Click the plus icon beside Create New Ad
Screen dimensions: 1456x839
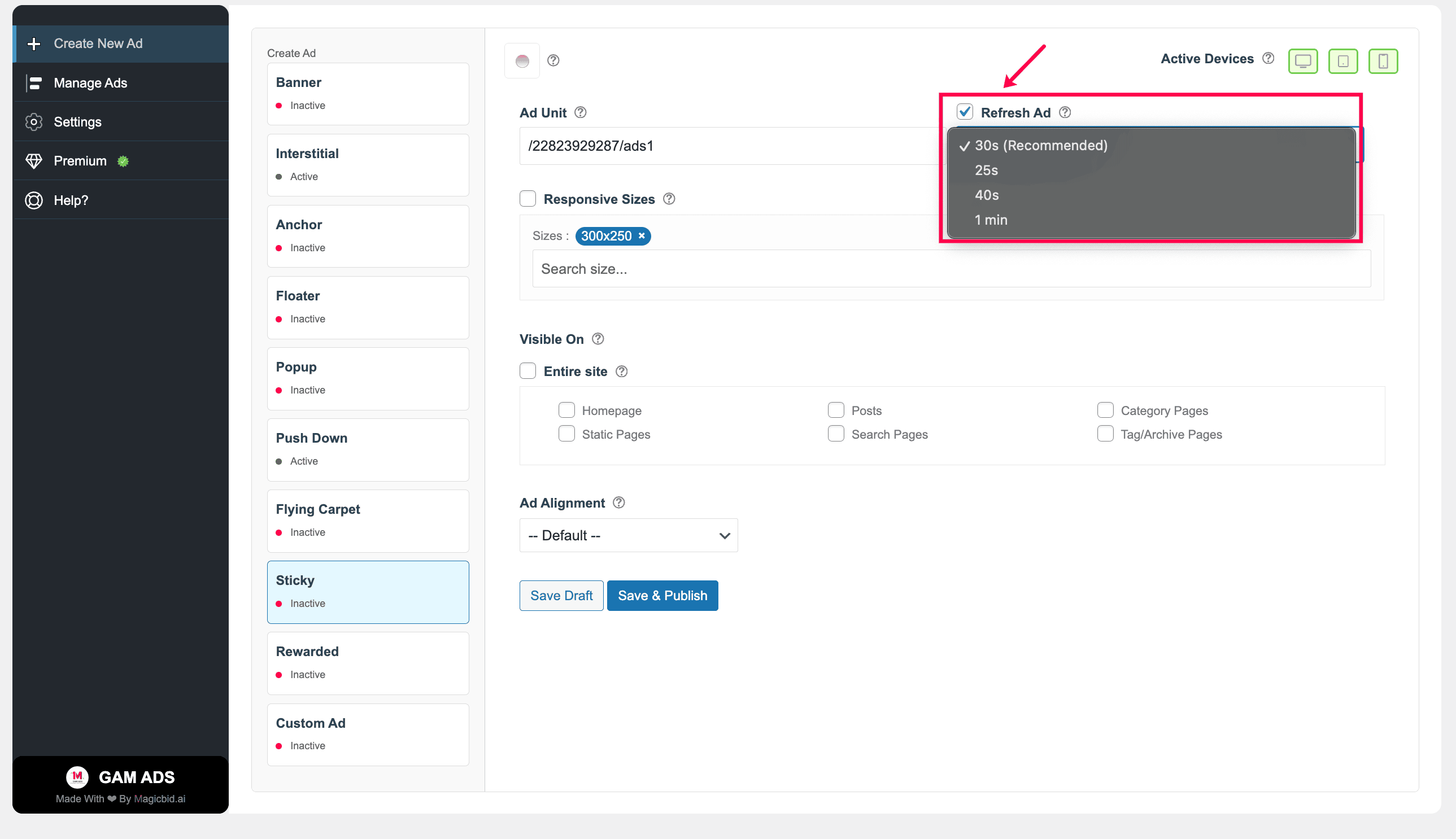tap(34, 44)
